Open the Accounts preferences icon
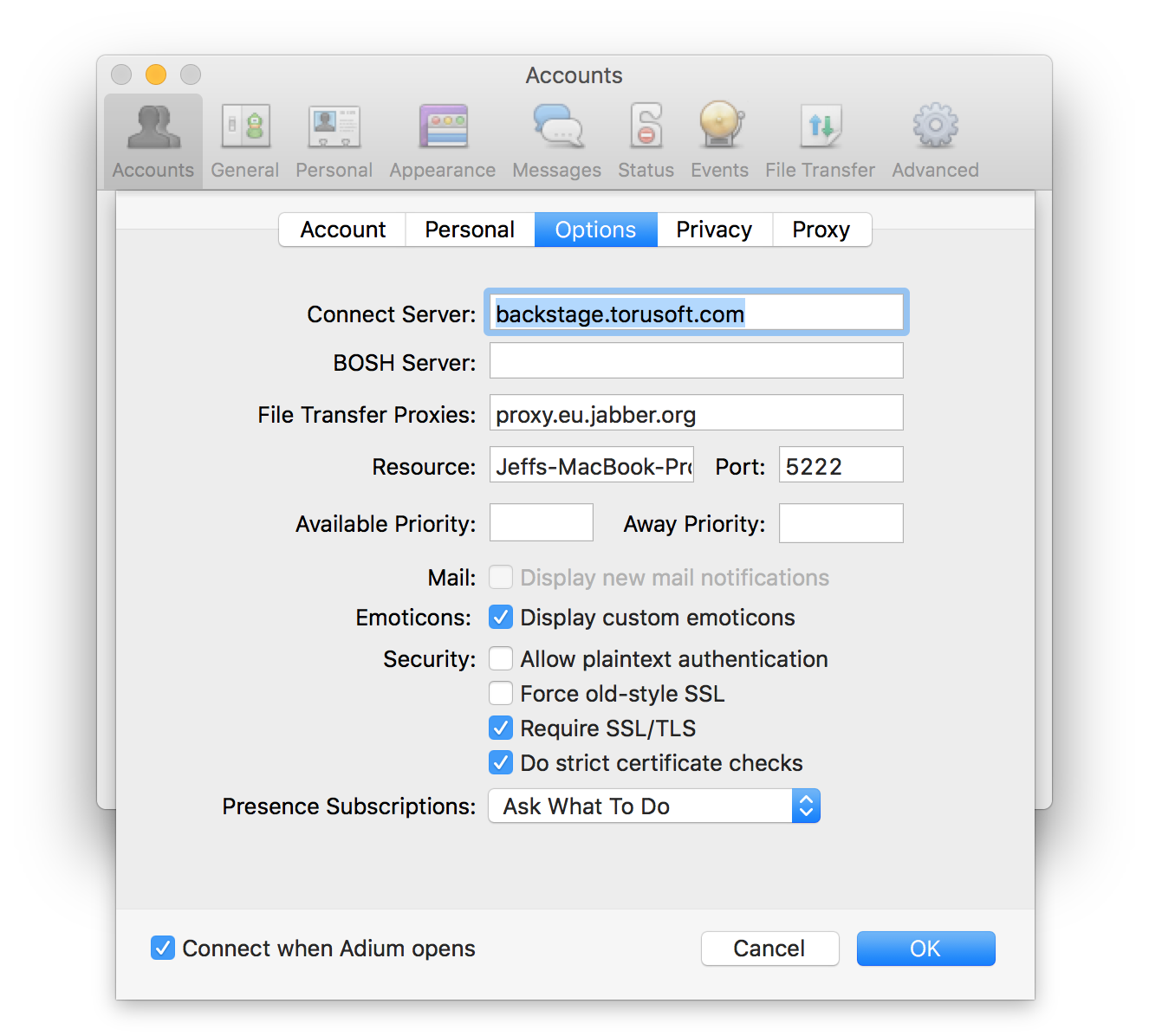1149x1036 pixels. click(153, 137)
